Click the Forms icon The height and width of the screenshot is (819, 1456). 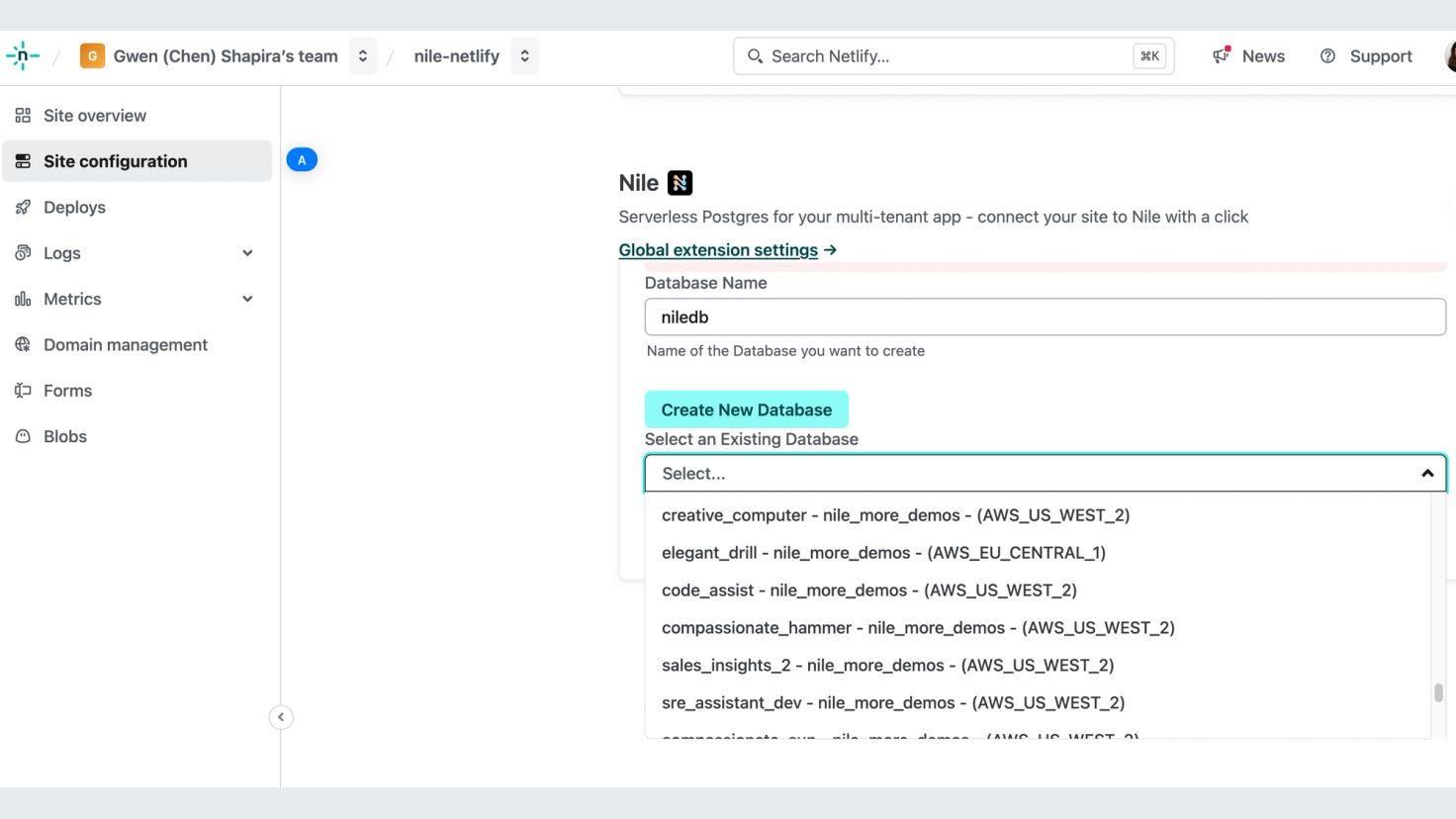pyautogui.click(x=23, y=391)
